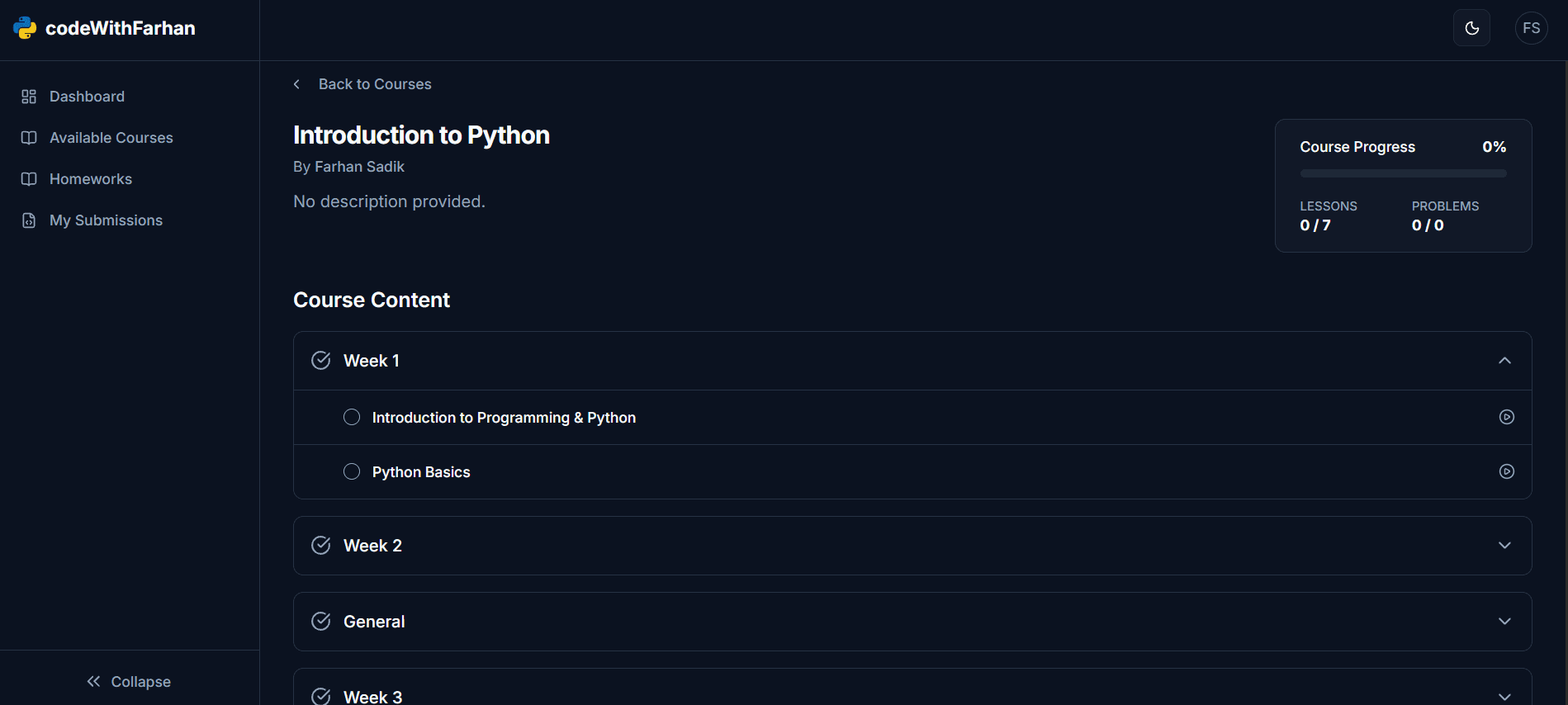The height and width of the screenshot is (705, 1568).
Task: Click the Week 1 section title
Action: 372,361
